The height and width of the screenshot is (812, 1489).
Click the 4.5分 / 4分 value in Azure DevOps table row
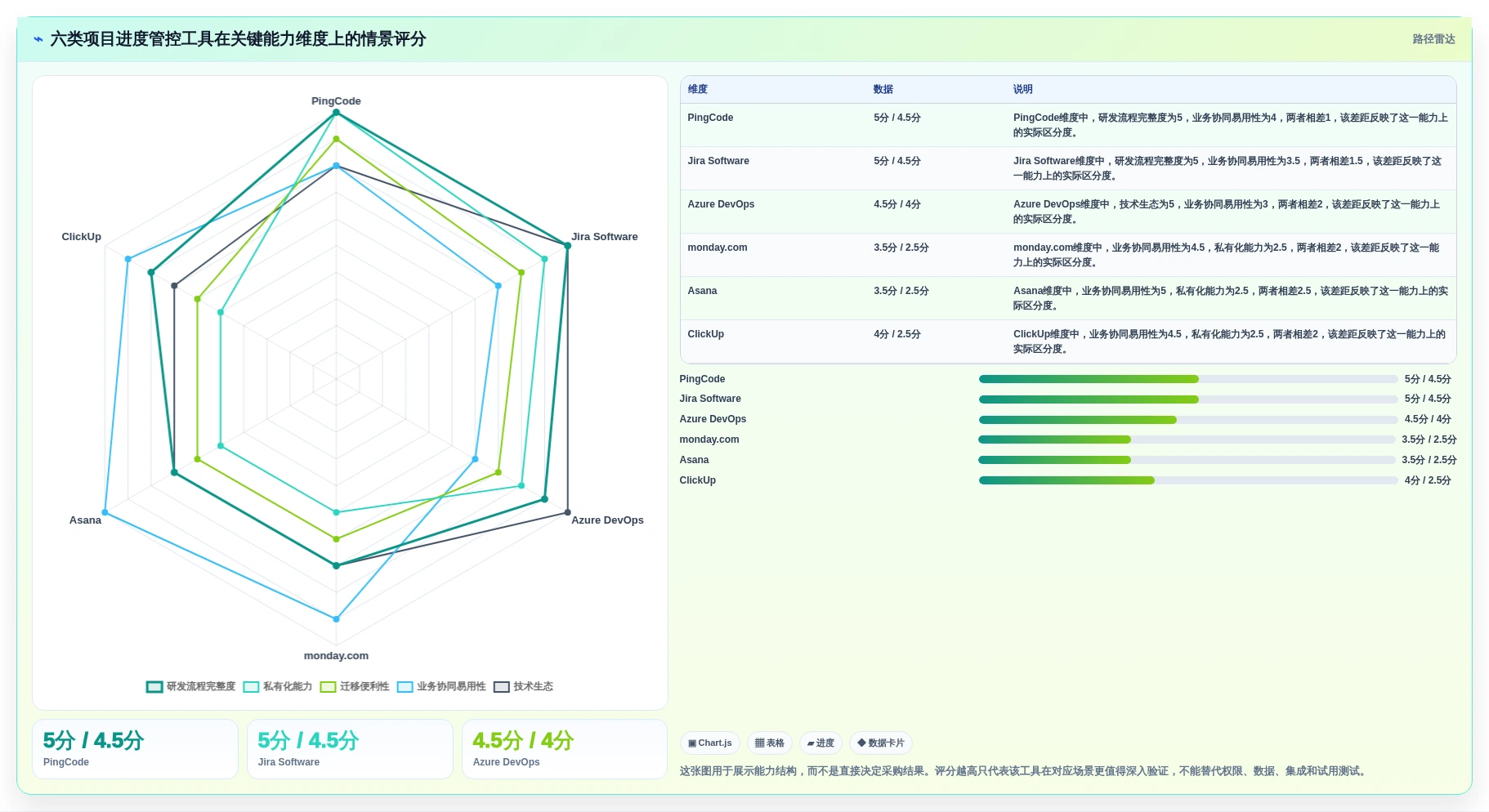(897, 204)
